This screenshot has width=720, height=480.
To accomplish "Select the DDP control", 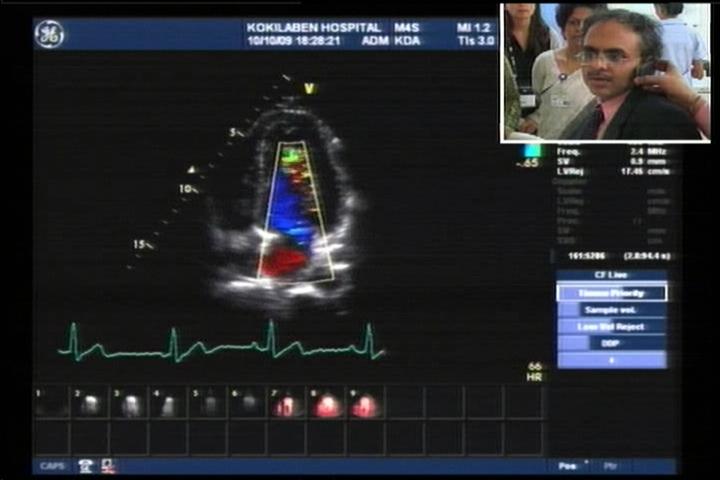I will point(611,343).
